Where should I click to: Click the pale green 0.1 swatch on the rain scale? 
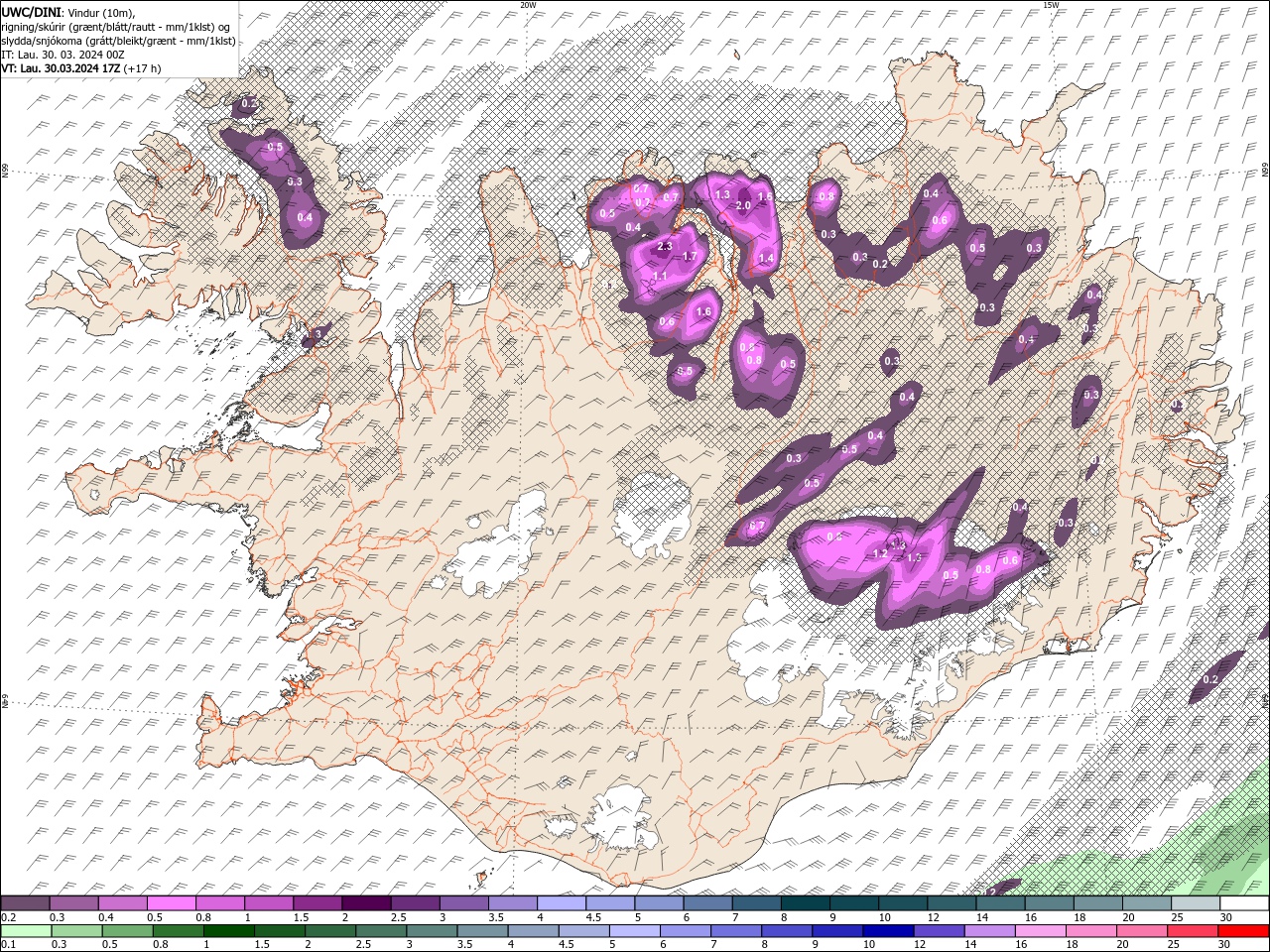(x=25, y=931)
